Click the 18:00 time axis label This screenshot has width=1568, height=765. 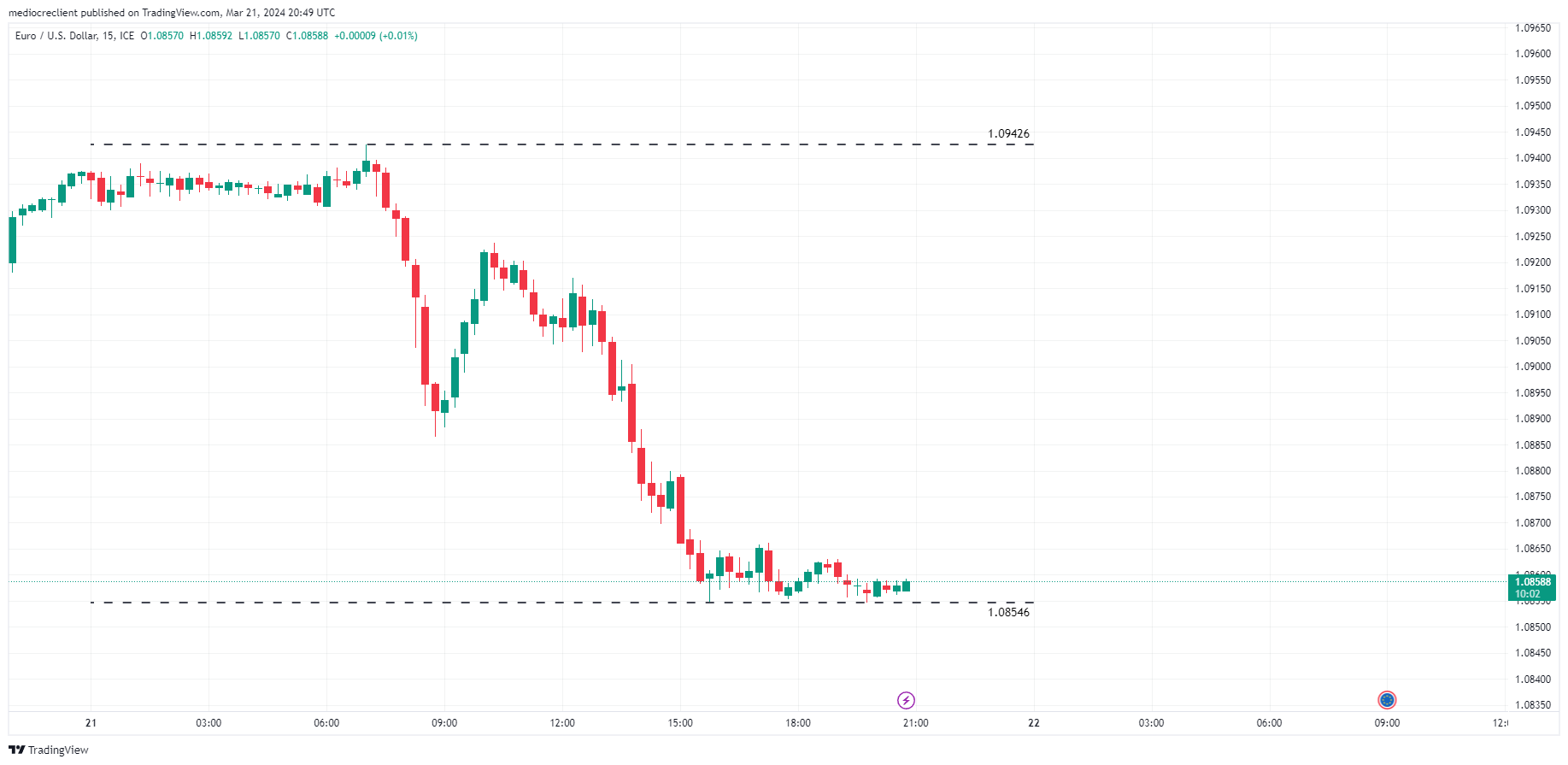pyautogui.click(x=798, y=723)
